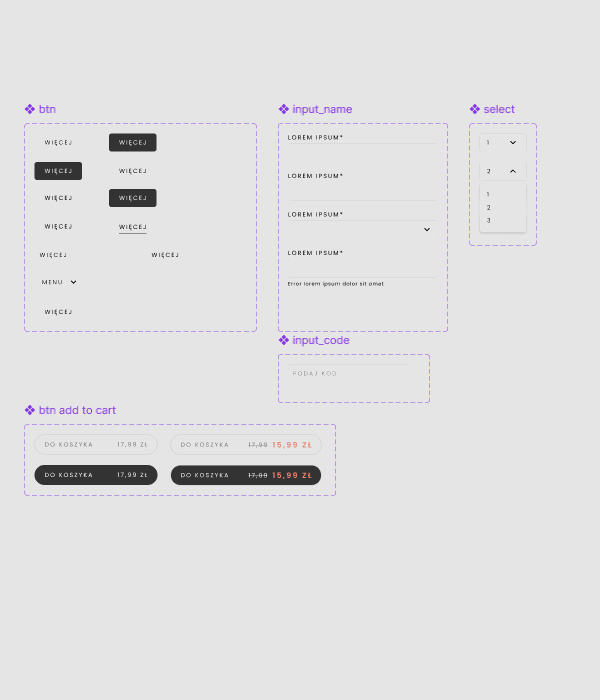Click the btn add to cart component icon
This screenshot has width=600, height=700.
29,410
